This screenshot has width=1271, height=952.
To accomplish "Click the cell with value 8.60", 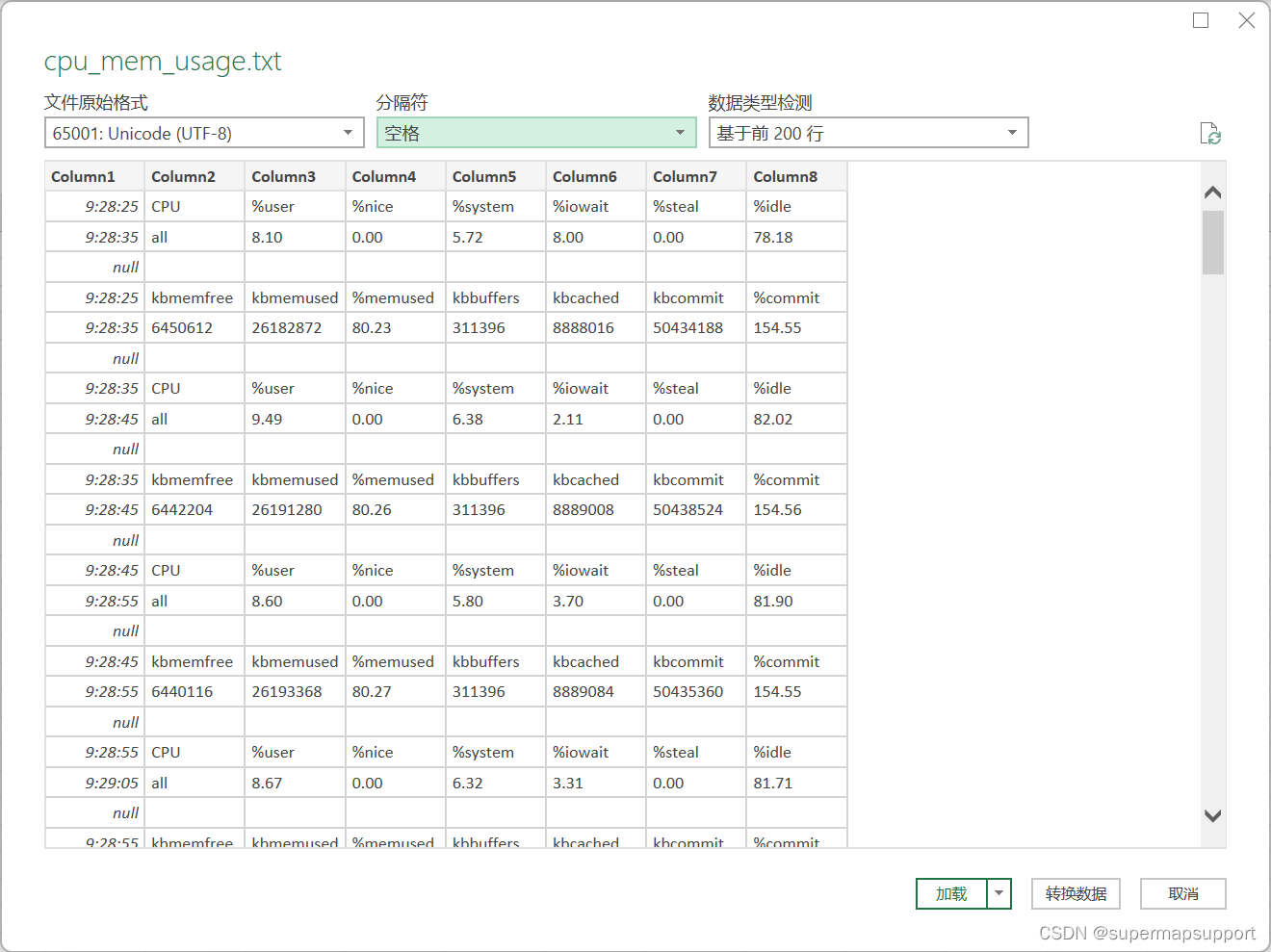I will pos(295,601).
